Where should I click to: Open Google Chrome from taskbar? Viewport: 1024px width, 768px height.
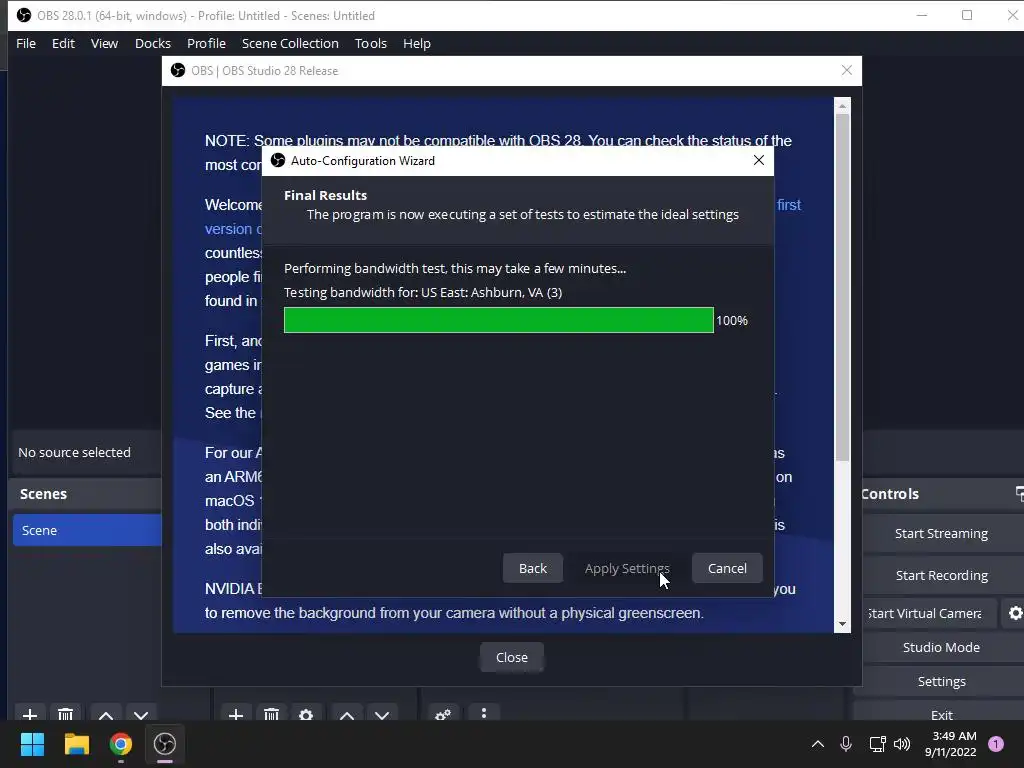coord(121,744)
